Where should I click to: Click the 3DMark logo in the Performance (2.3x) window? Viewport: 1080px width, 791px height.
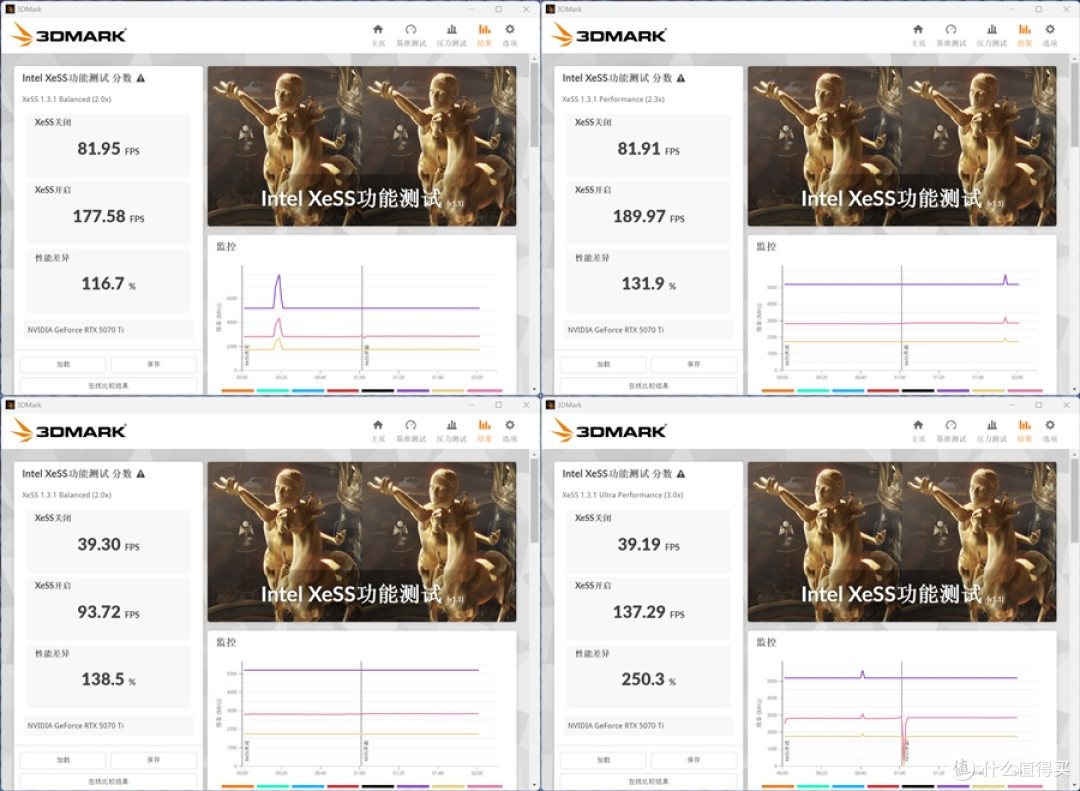(x=610, y=34)
